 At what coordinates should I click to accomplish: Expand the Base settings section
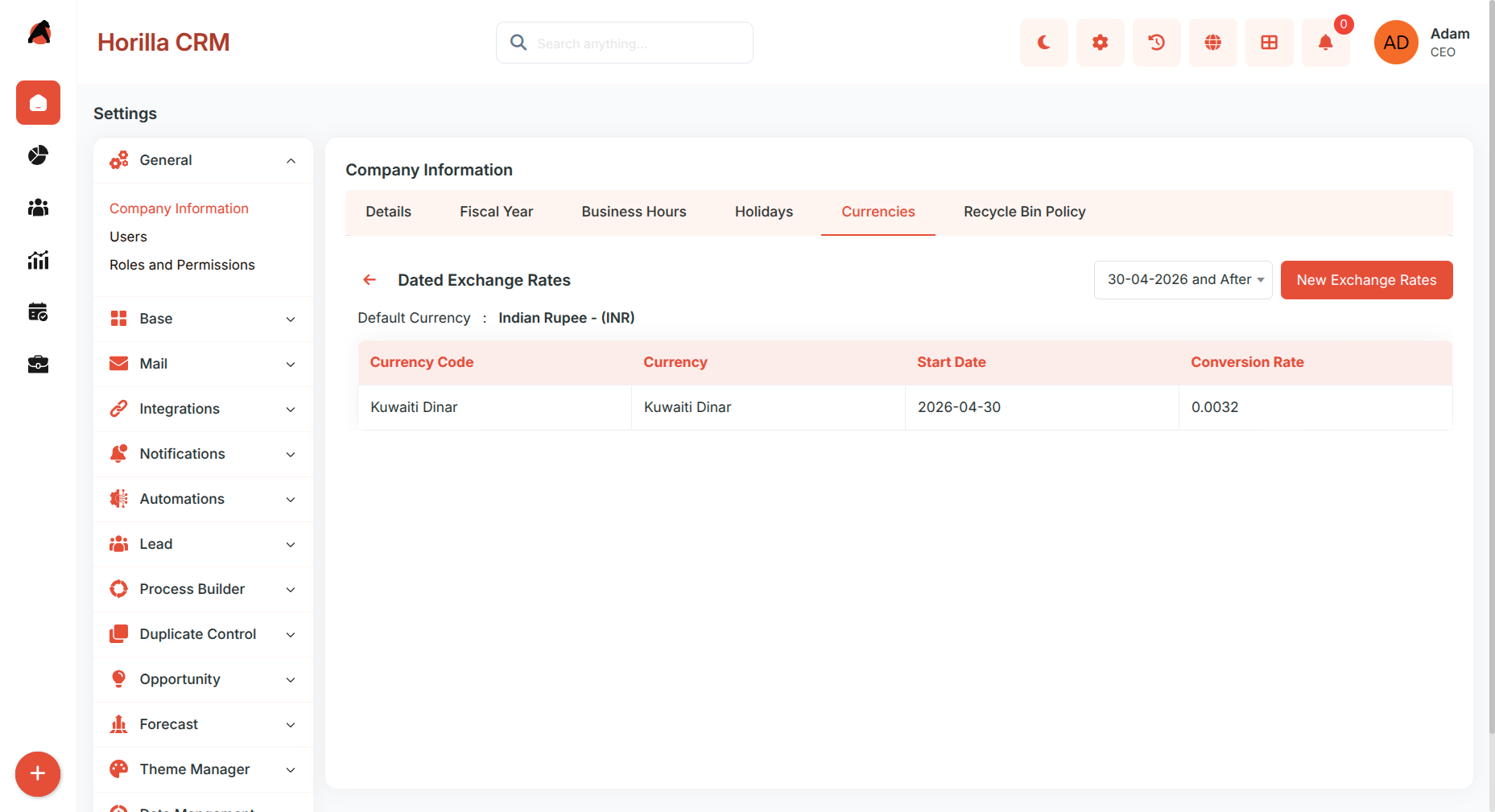(x=291, y=319)
